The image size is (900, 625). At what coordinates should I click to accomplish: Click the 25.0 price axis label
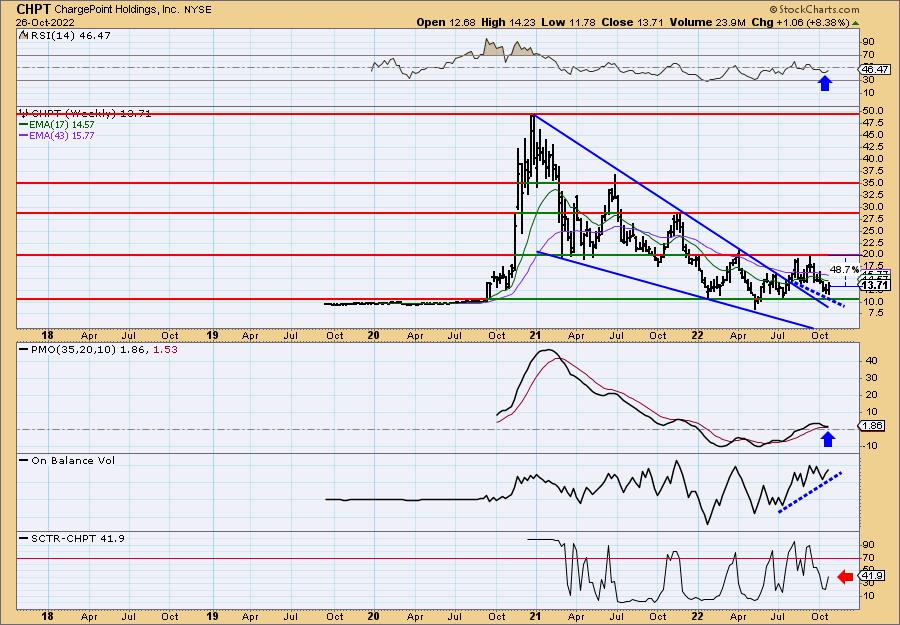[872, 231]
